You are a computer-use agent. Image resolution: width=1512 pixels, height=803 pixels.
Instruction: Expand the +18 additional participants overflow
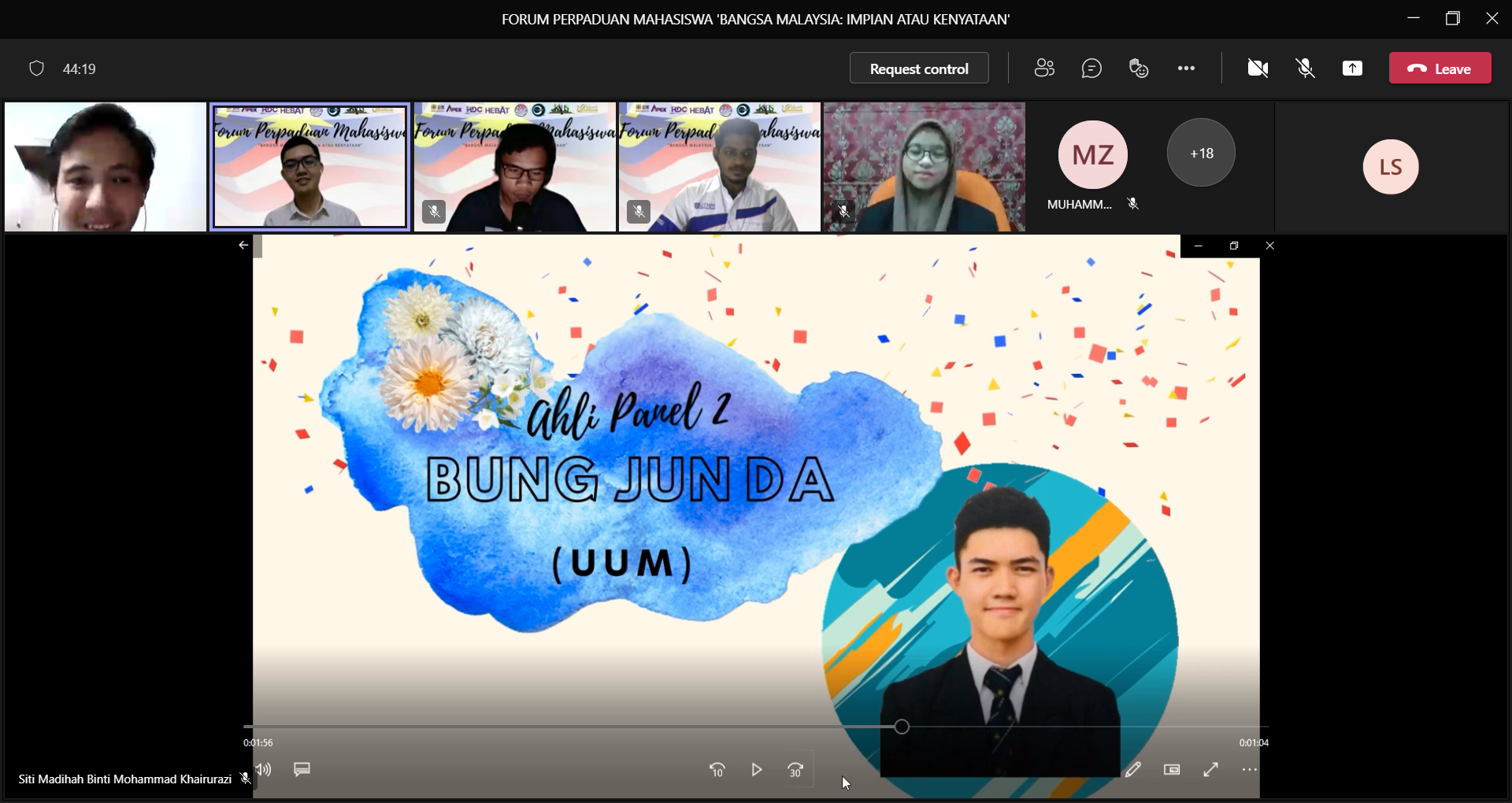tap(1201, 153)
